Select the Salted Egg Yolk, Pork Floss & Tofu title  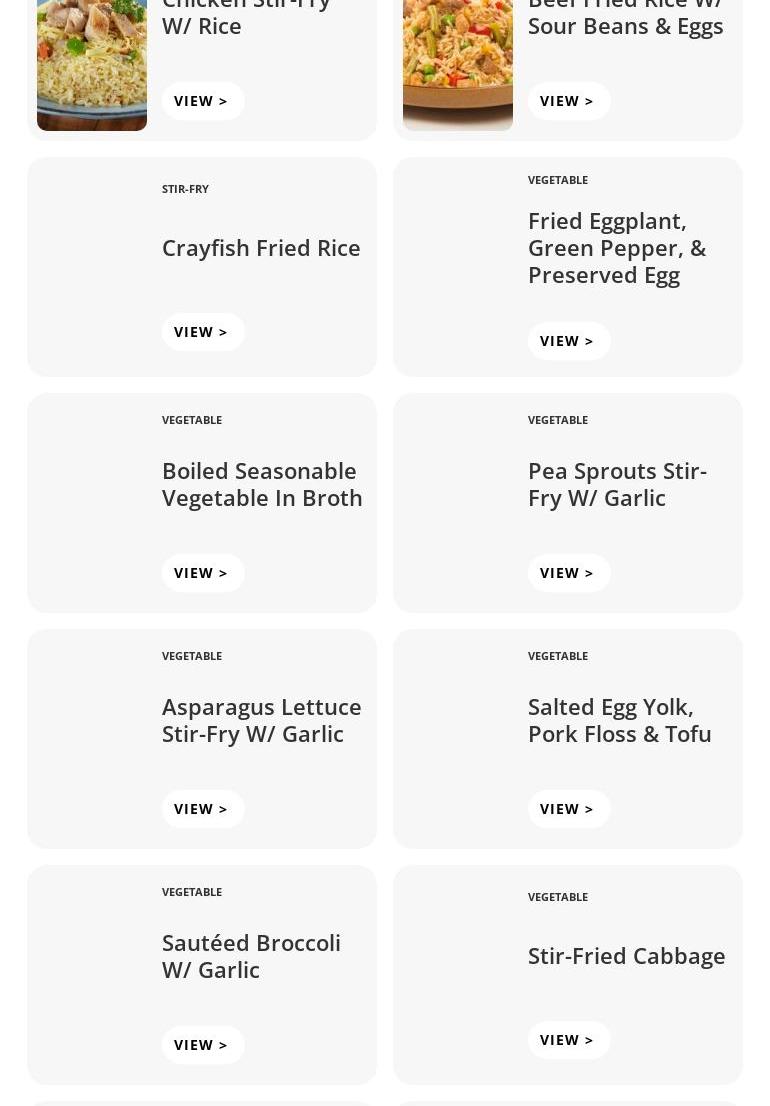[x=620, y=720]
